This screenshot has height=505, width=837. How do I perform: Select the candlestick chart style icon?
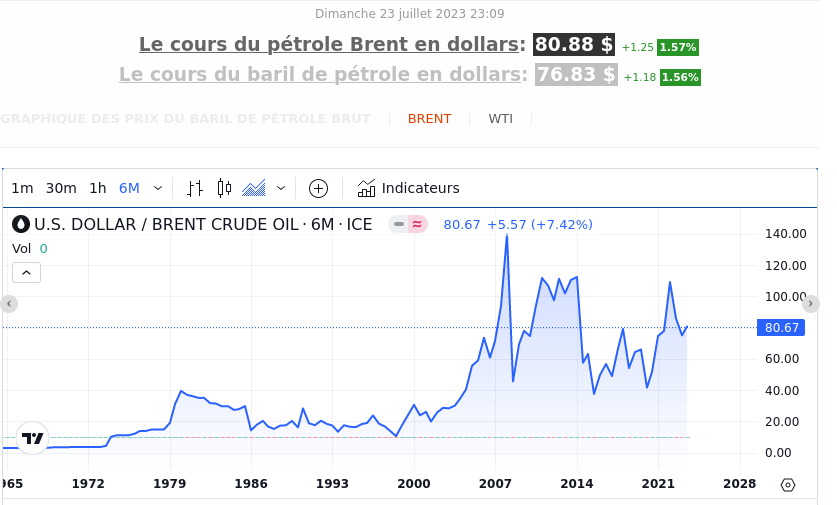[224, 188]
